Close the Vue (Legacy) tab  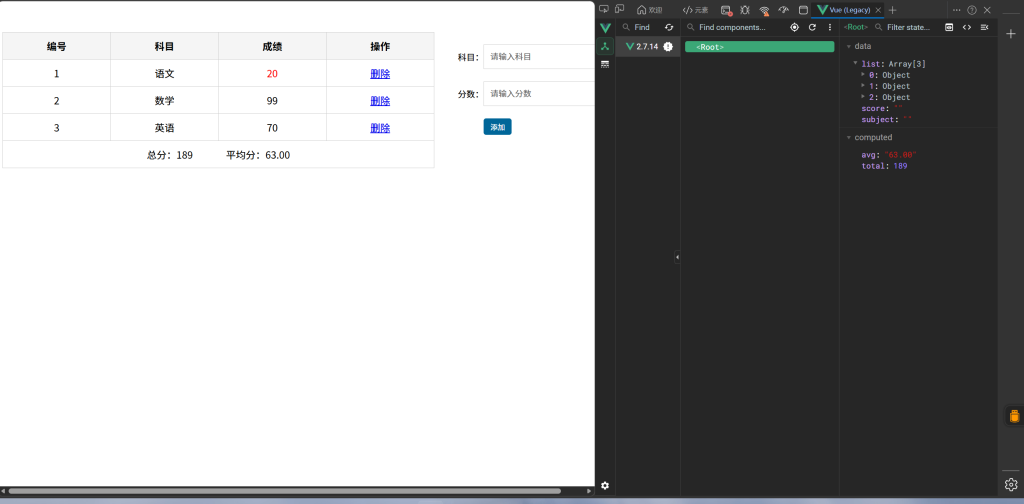click(878, 10)
